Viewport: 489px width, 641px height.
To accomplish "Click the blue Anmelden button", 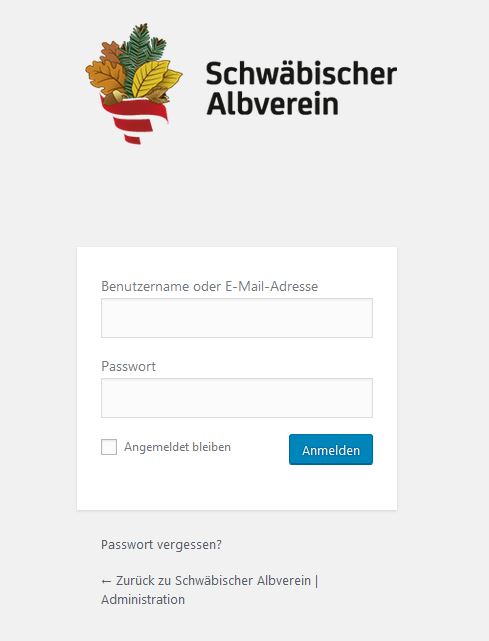I will 331,450.
